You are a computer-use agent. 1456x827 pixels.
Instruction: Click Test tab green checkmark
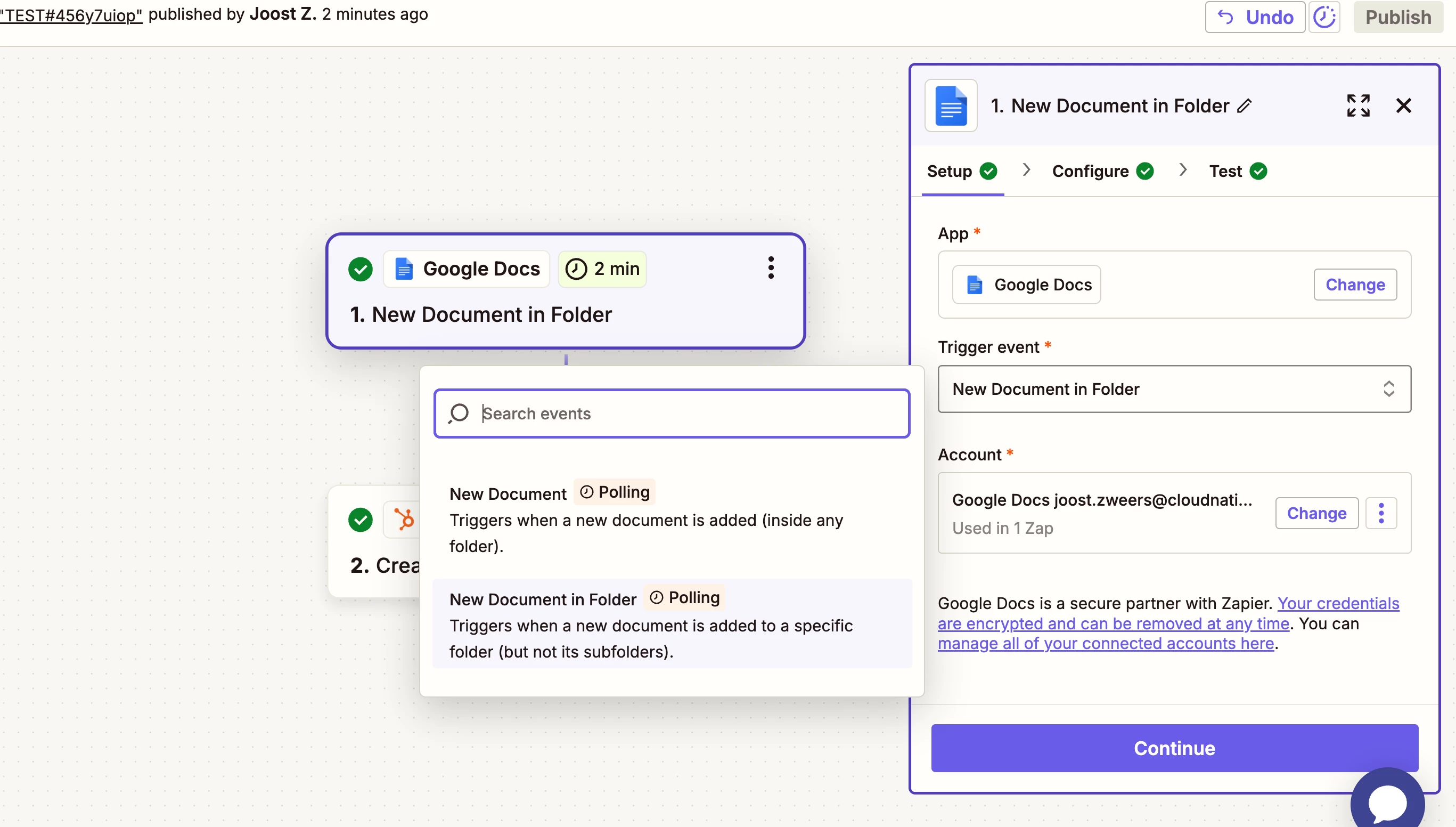click(1258, 171)
